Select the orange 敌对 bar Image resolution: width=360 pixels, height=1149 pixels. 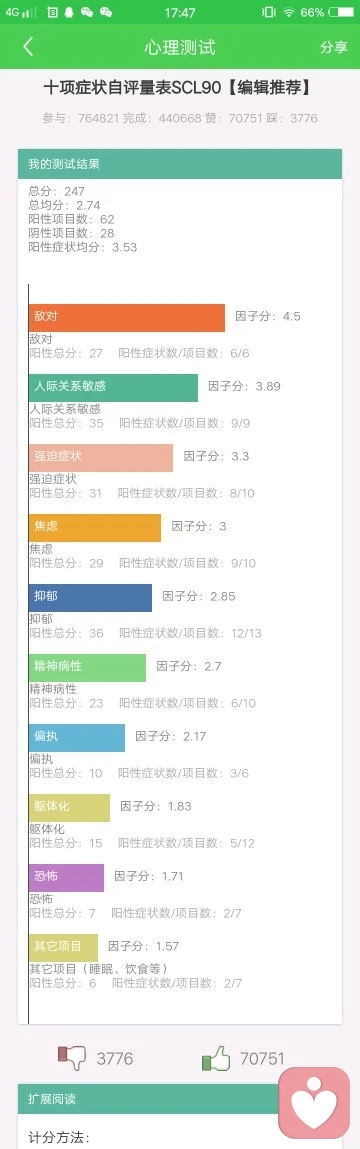pyautogui.click(x=127, y=317)
